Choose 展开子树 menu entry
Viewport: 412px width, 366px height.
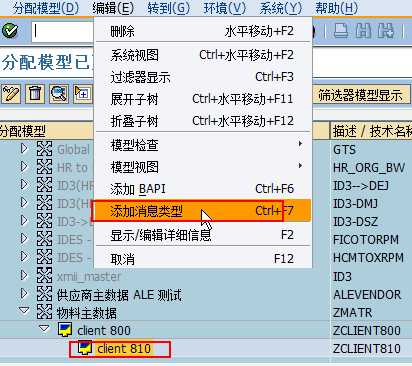pos(203,99)
